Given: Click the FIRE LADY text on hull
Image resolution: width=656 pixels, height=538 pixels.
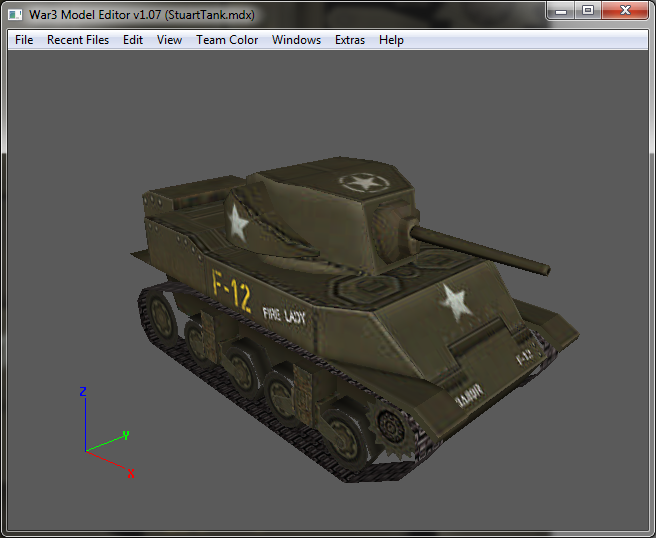Looking at the screenshot, I should pos(284,316).
